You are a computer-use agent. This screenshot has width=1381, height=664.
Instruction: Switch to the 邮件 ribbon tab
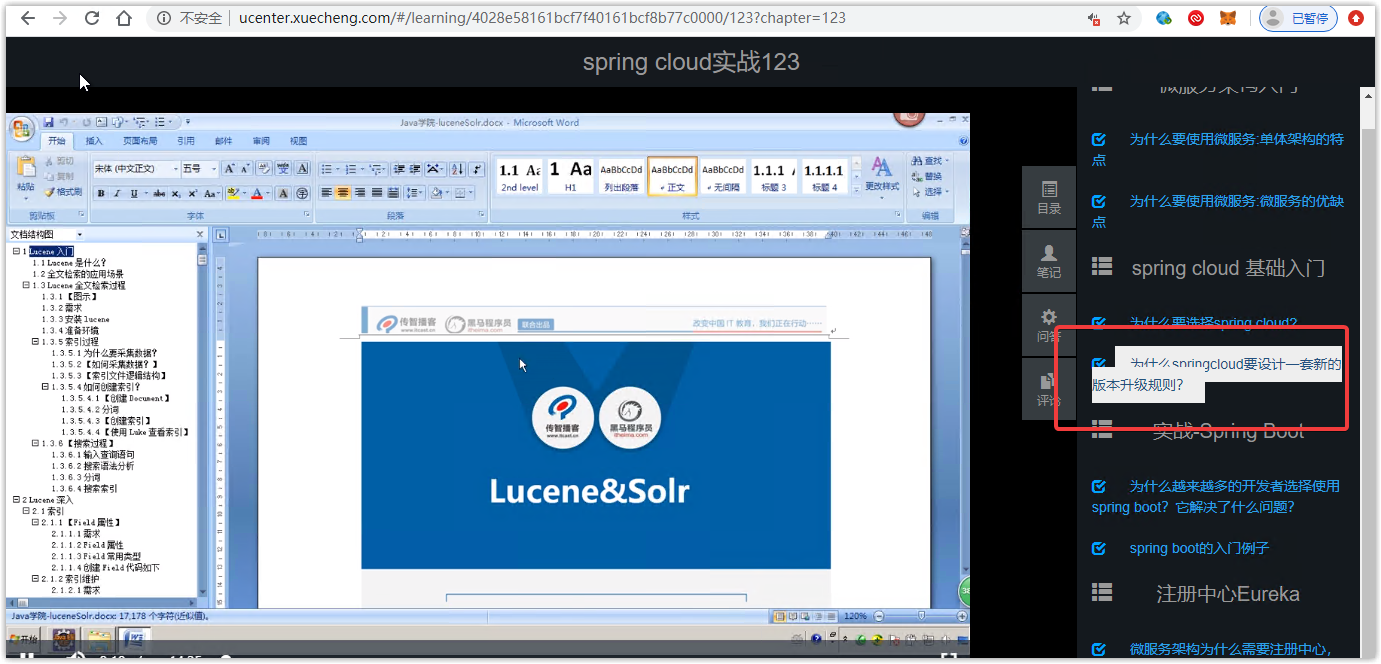click(224, 141)
